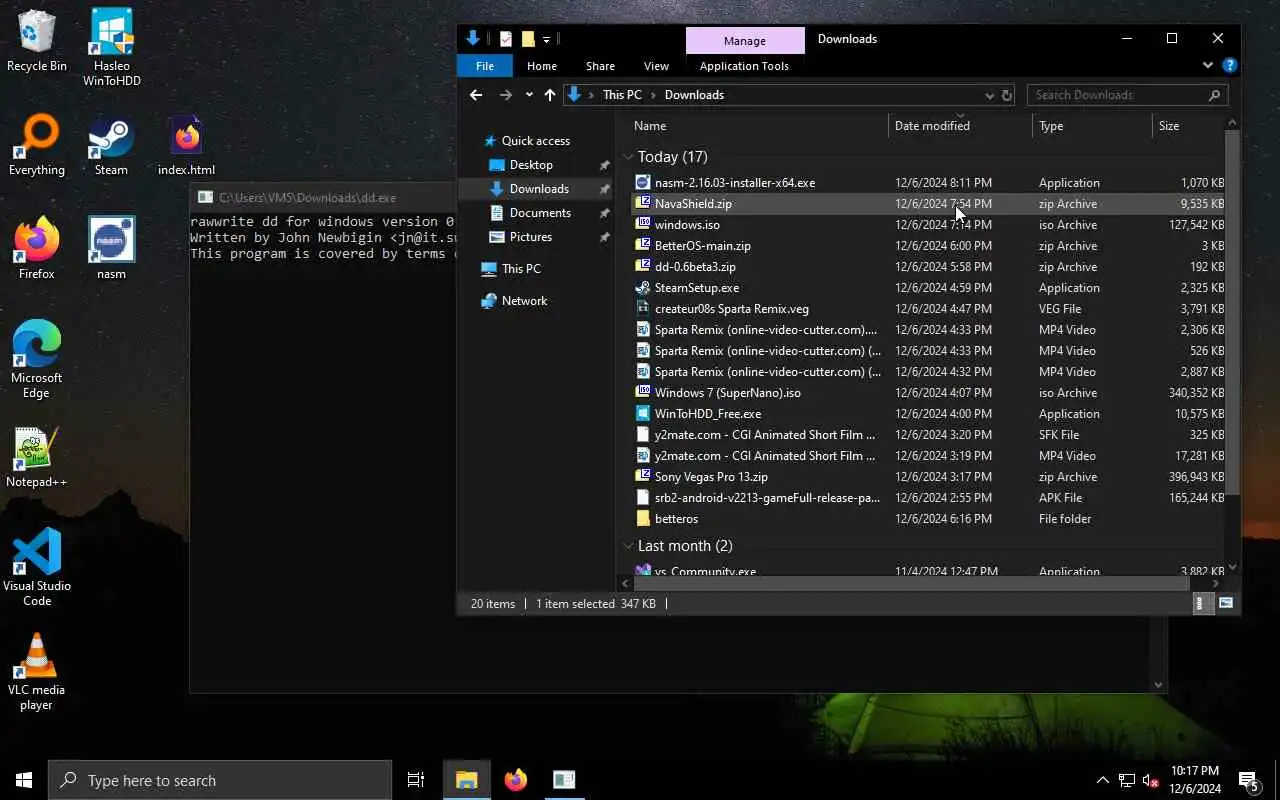Open the Application Tools tab
The width and height of the screenshot is (1280, 800).
click(744, 66)
